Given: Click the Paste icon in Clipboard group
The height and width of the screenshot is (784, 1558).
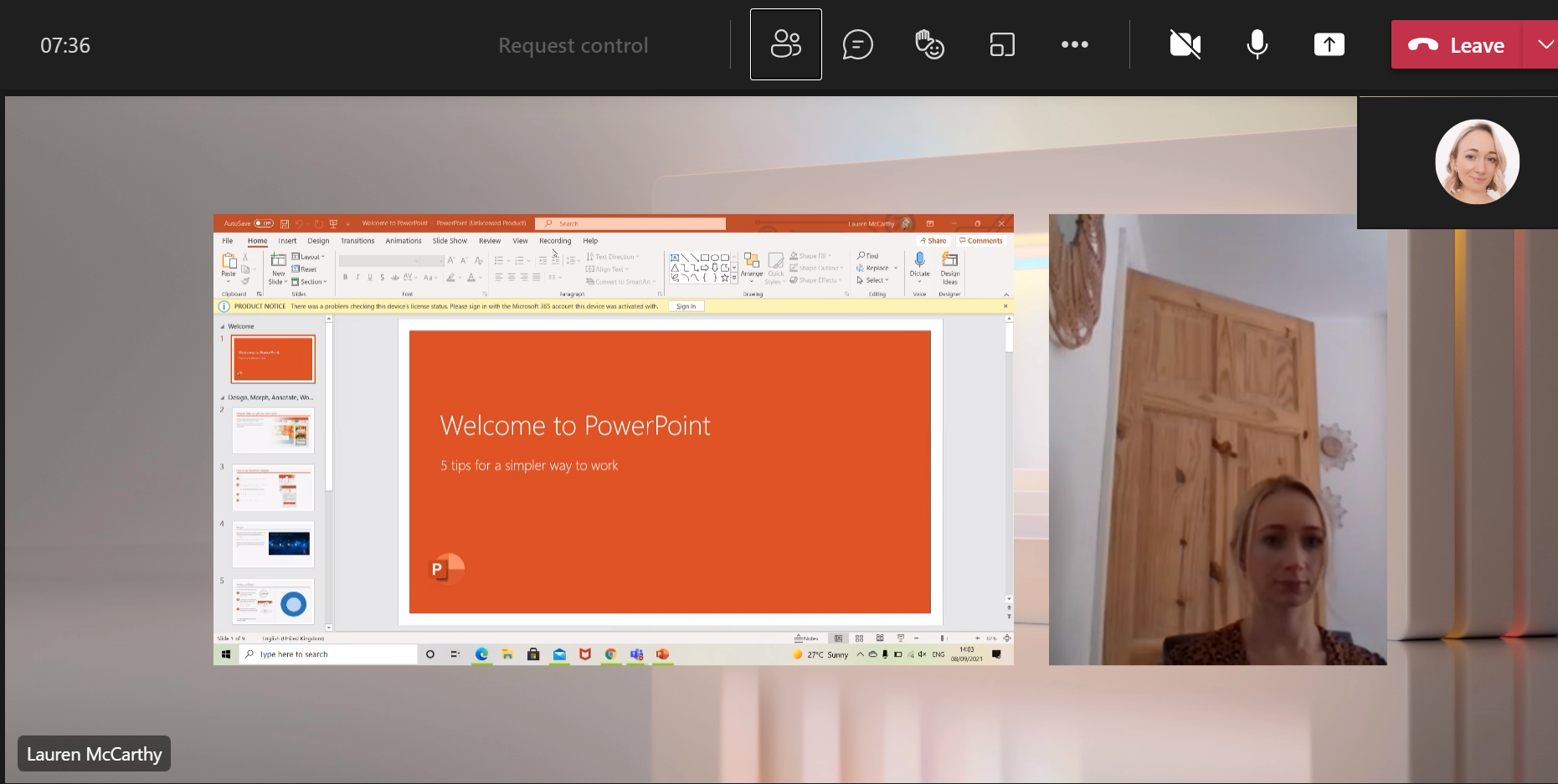Looking at the screenshot, I should (x=229, y=262).
